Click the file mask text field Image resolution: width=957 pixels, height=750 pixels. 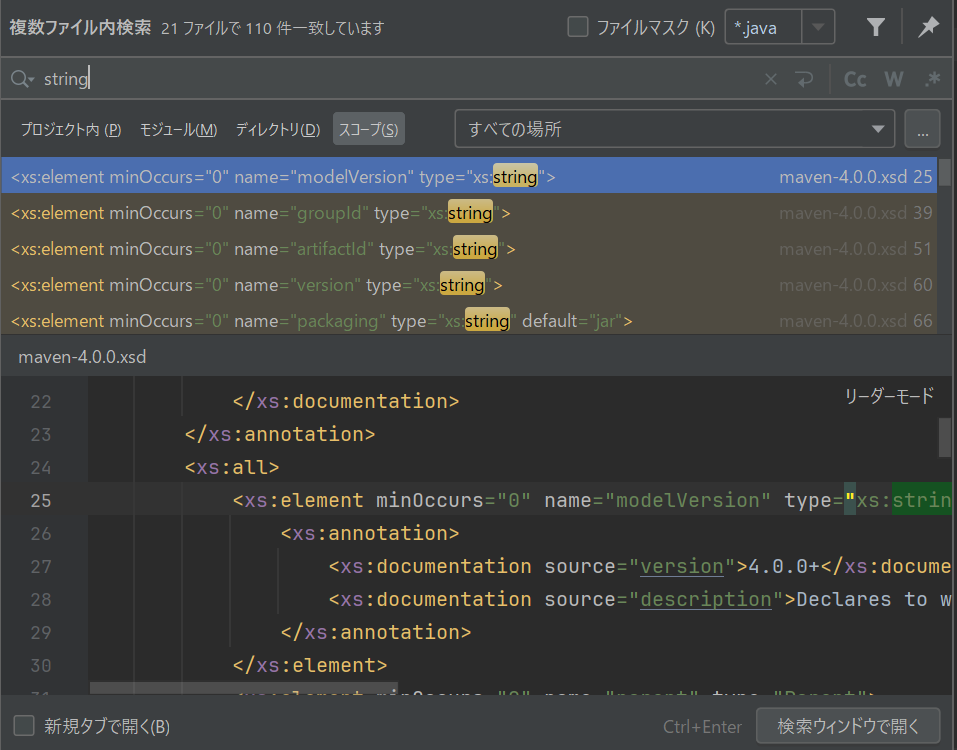(x=764, y=27)
